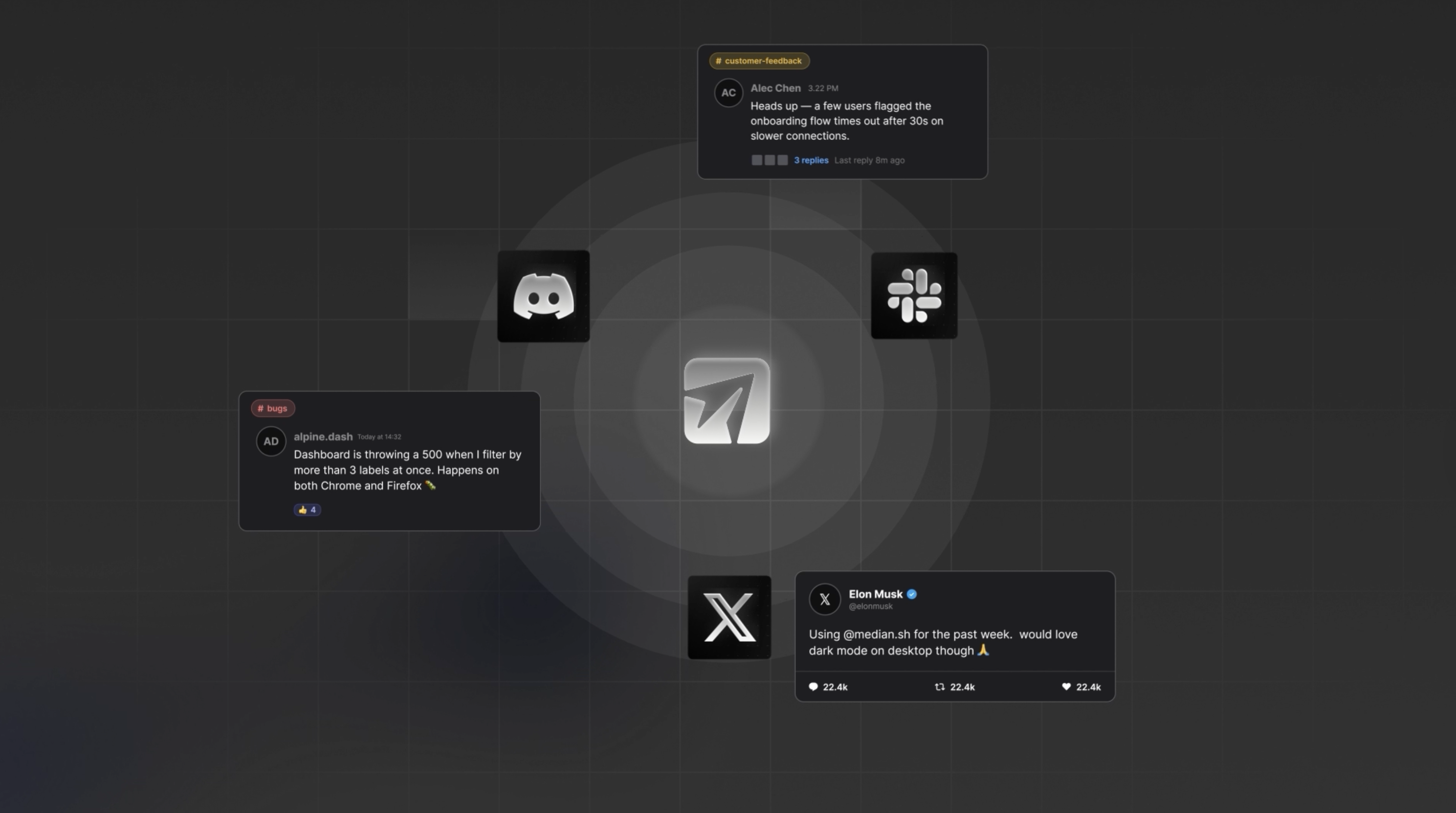Image resolution: width=1456 pixels, height=813 pixels.
Task: Open the round X profile avatar in the tweet
Action: (x=825, y=599)
